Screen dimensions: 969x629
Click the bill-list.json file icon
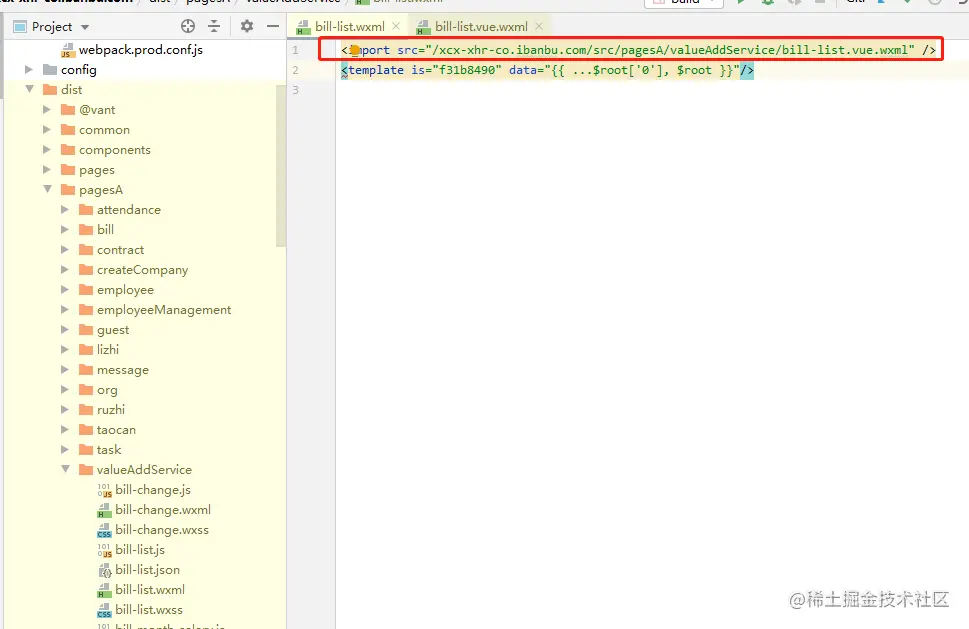coord(104,570)
